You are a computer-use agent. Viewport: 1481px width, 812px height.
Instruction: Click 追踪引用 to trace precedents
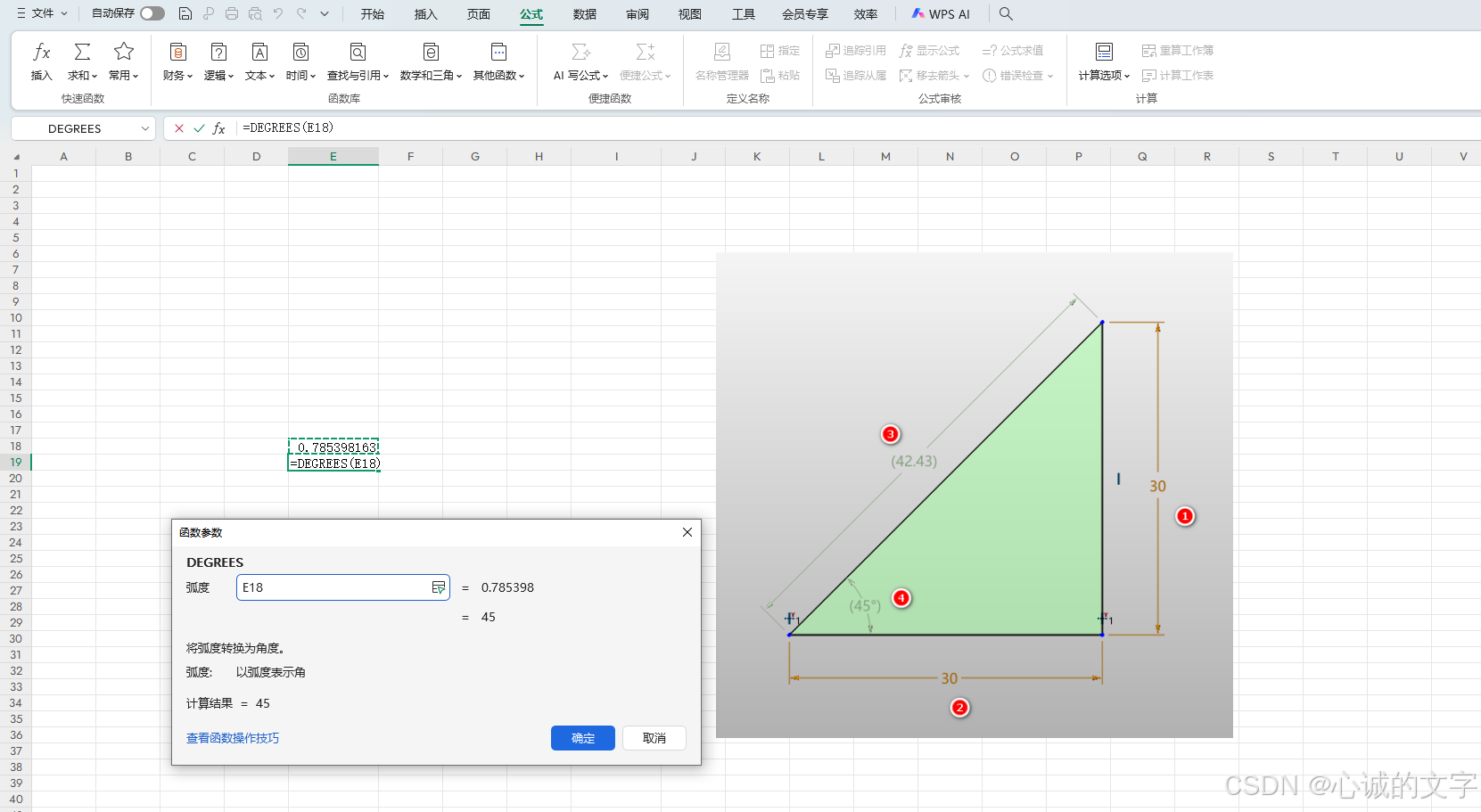(x=854, y=50)
